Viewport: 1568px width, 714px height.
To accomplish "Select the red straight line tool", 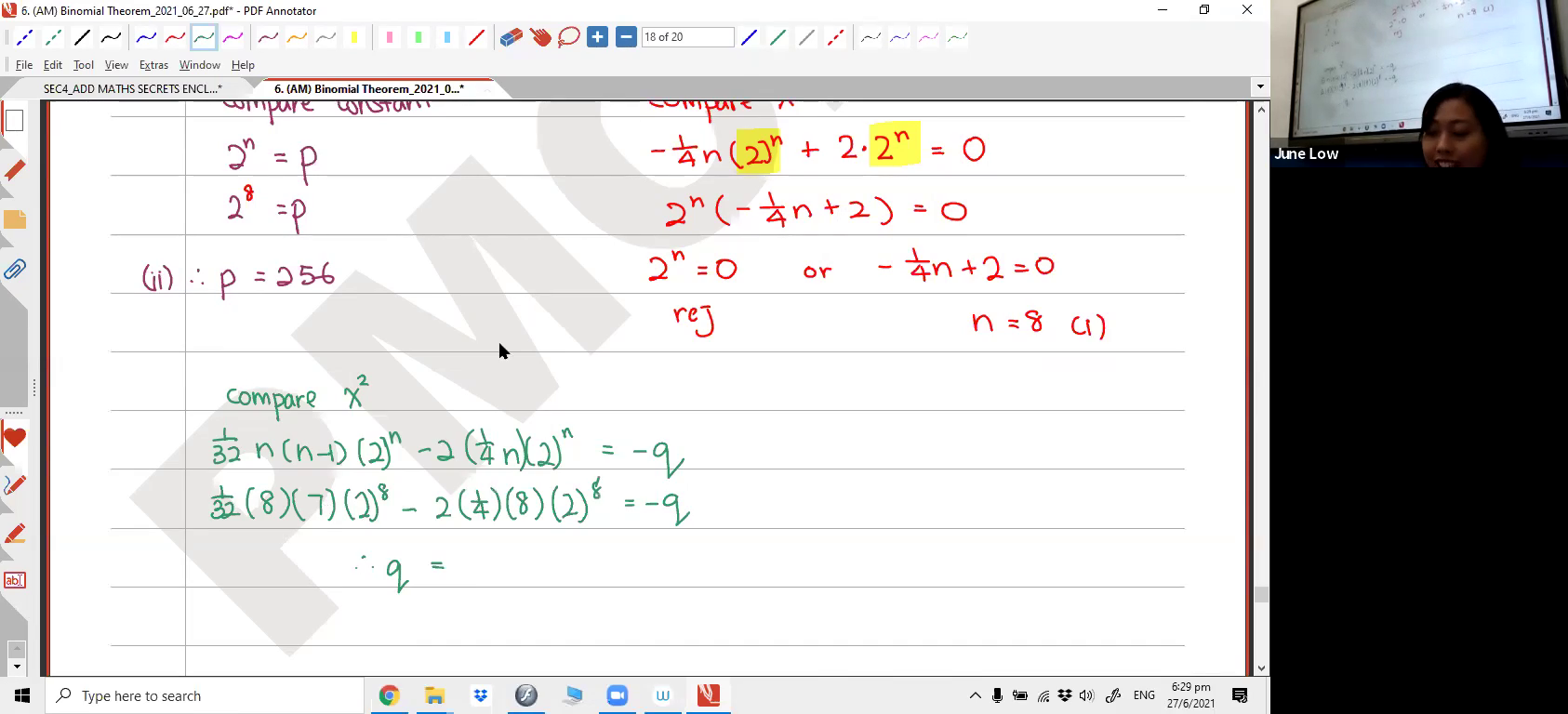I will 476,37.
